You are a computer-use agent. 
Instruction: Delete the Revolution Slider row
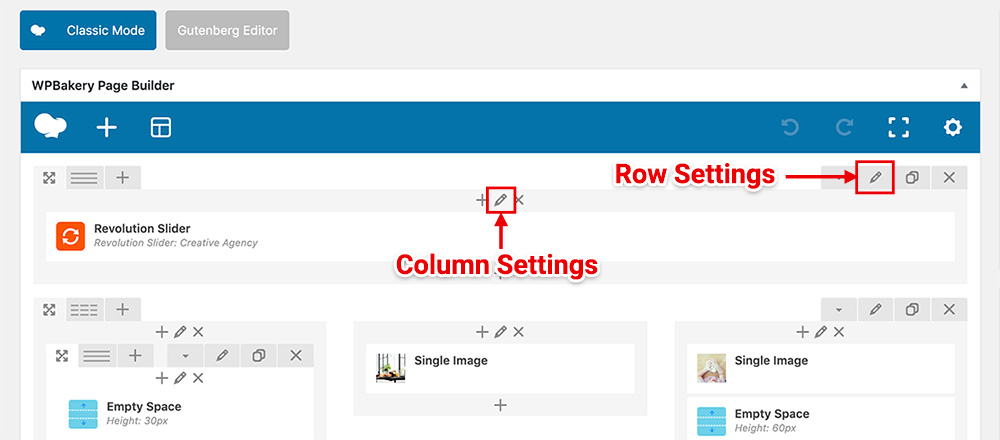point(949,178)
